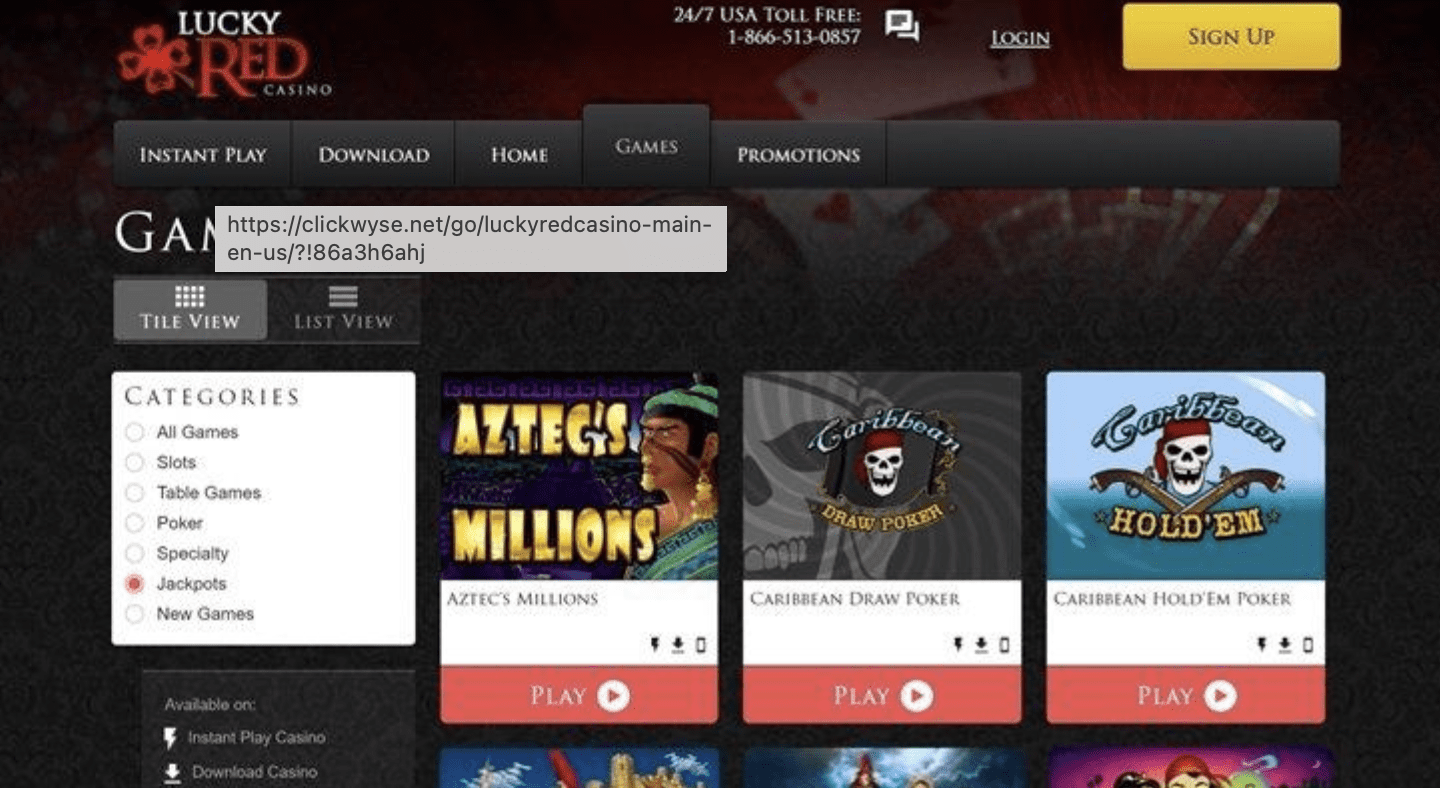This screenshot has width=1440, height=788.
Task: Play Caribbean Hold'Em Poker
Action: tap(1186, 695)
